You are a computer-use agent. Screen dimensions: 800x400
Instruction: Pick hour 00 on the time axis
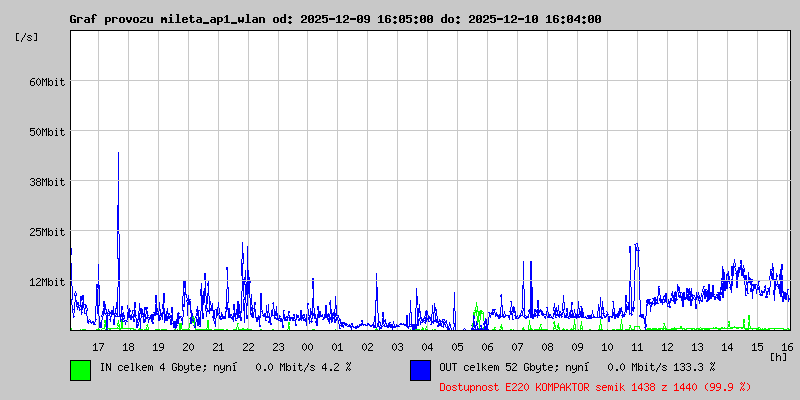point(308,346)
